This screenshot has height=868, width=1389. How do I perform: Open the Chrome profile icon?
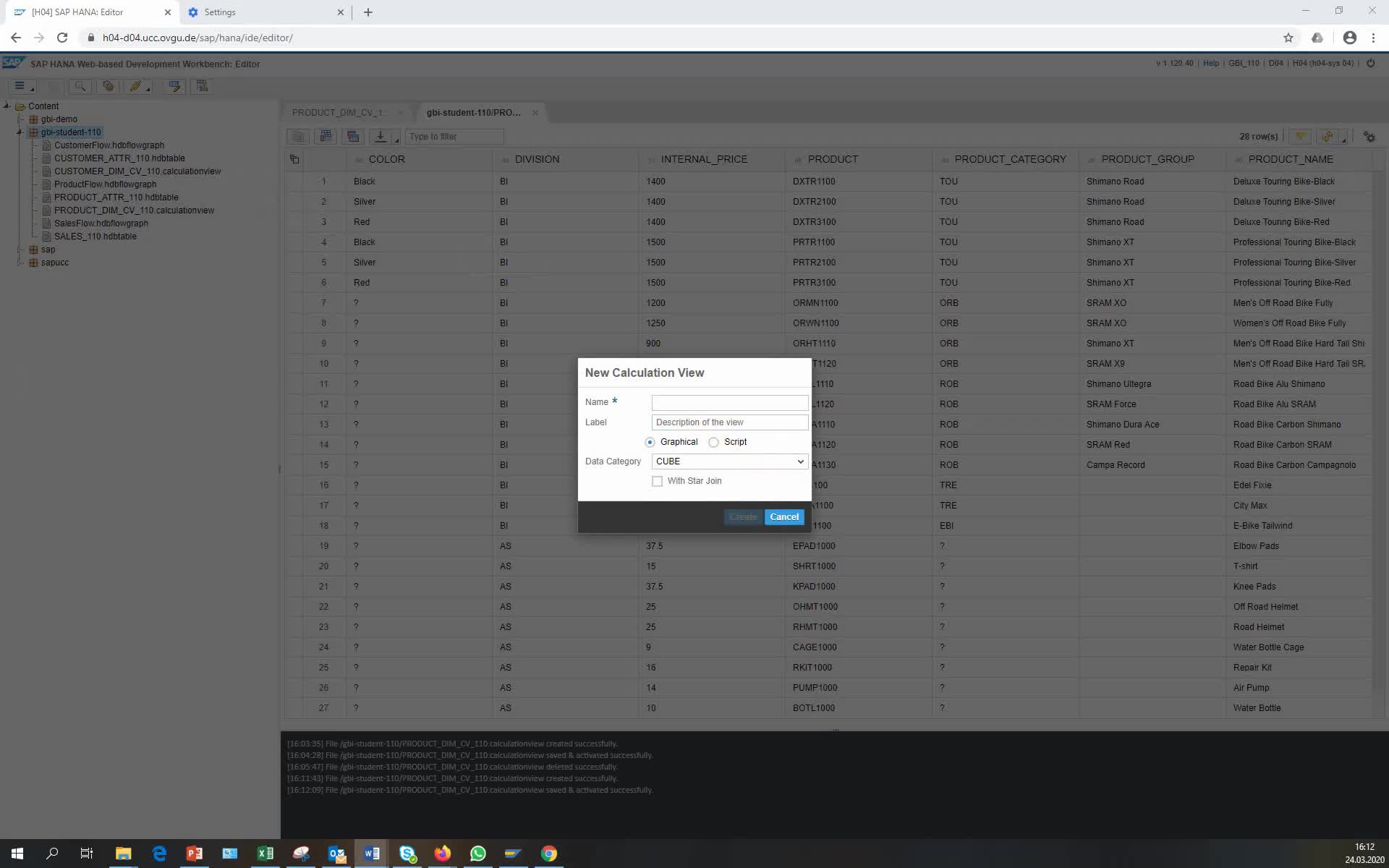tap(1349, 38)
